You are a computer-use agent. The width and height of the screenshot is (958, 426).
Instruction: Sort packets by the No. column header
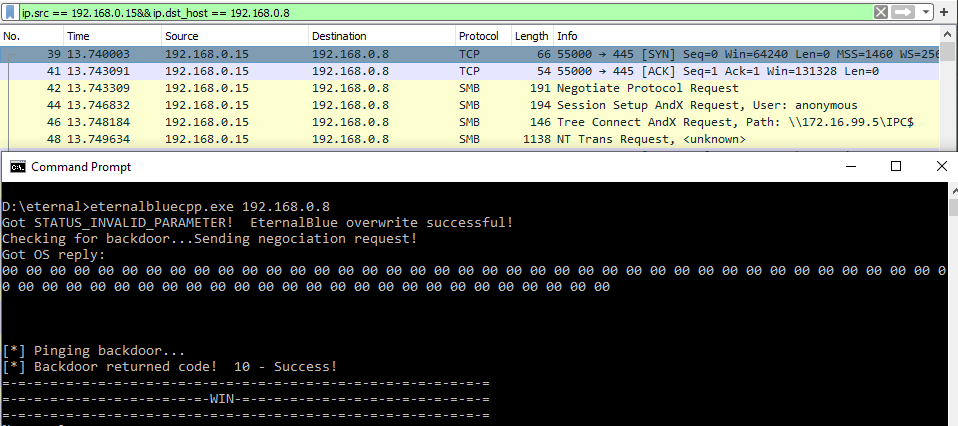pyautogui.click(x=32, y=36)
